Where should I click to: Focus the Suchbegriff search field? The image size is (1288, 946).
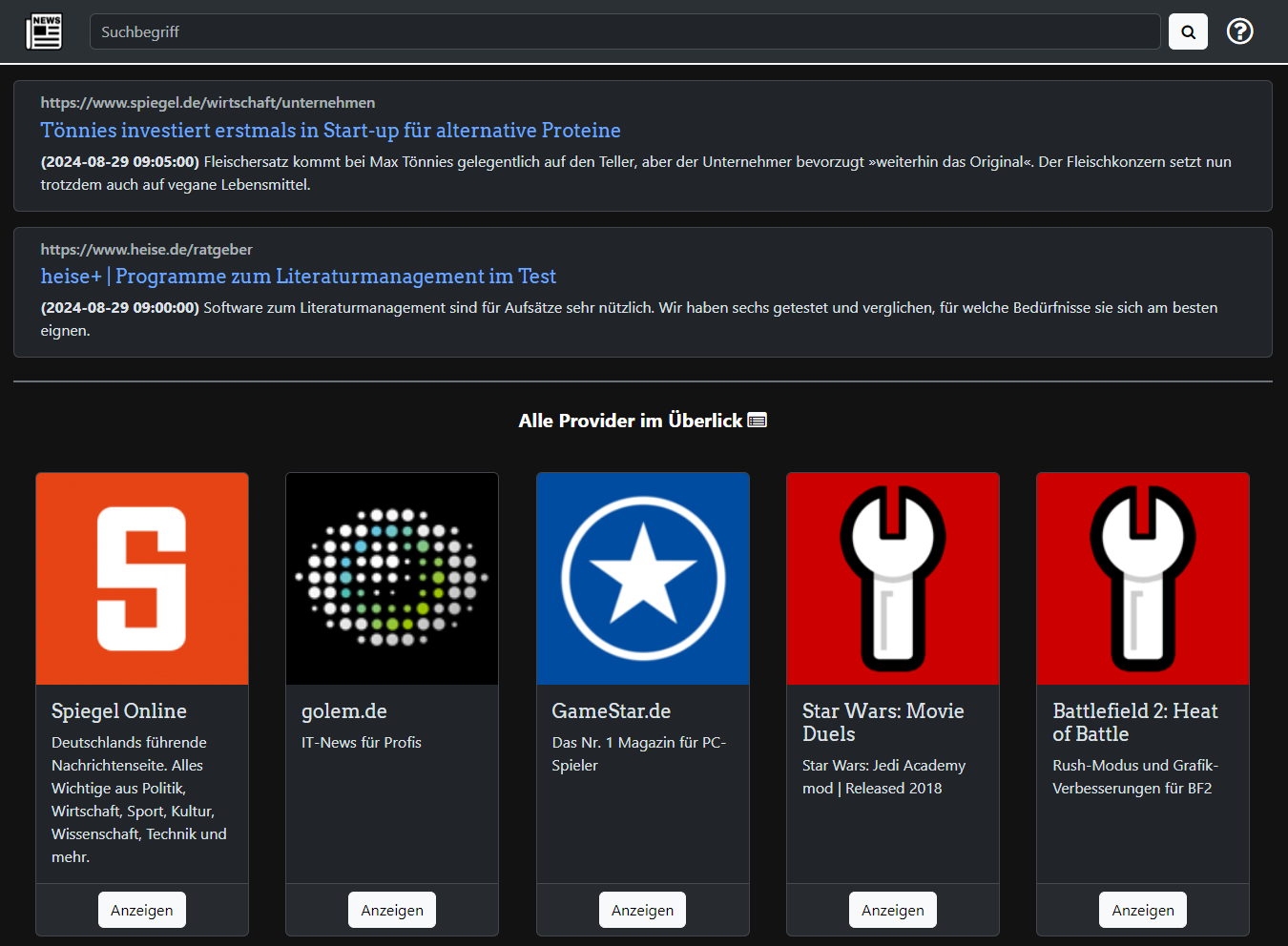point(625,31)
